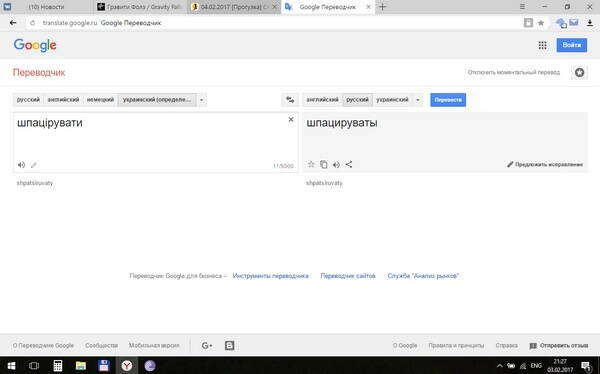Click in source text area шпацірувати
Image resolution: width=600 pixels, height=374 pixels.
(156, 142)
